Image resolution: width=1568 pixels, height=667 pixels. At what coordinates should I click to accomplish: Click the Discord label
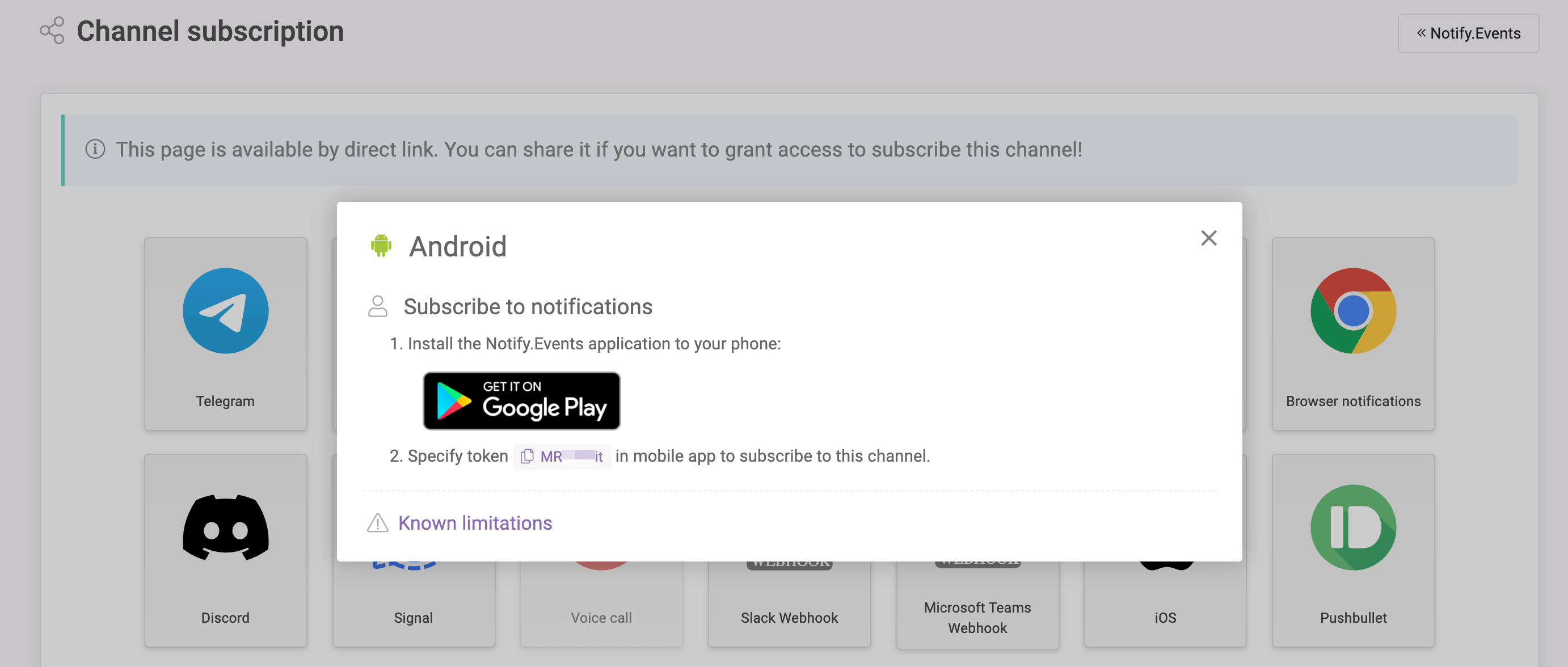click(x=225, y=618)
